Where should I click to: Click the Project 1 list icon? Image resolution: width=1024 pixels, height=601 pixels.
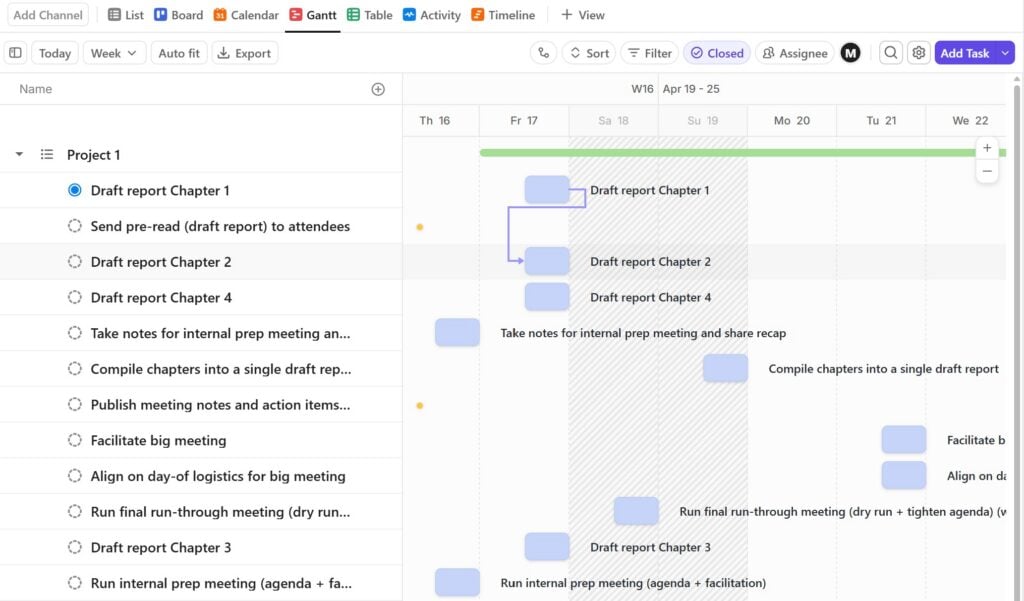46,155
